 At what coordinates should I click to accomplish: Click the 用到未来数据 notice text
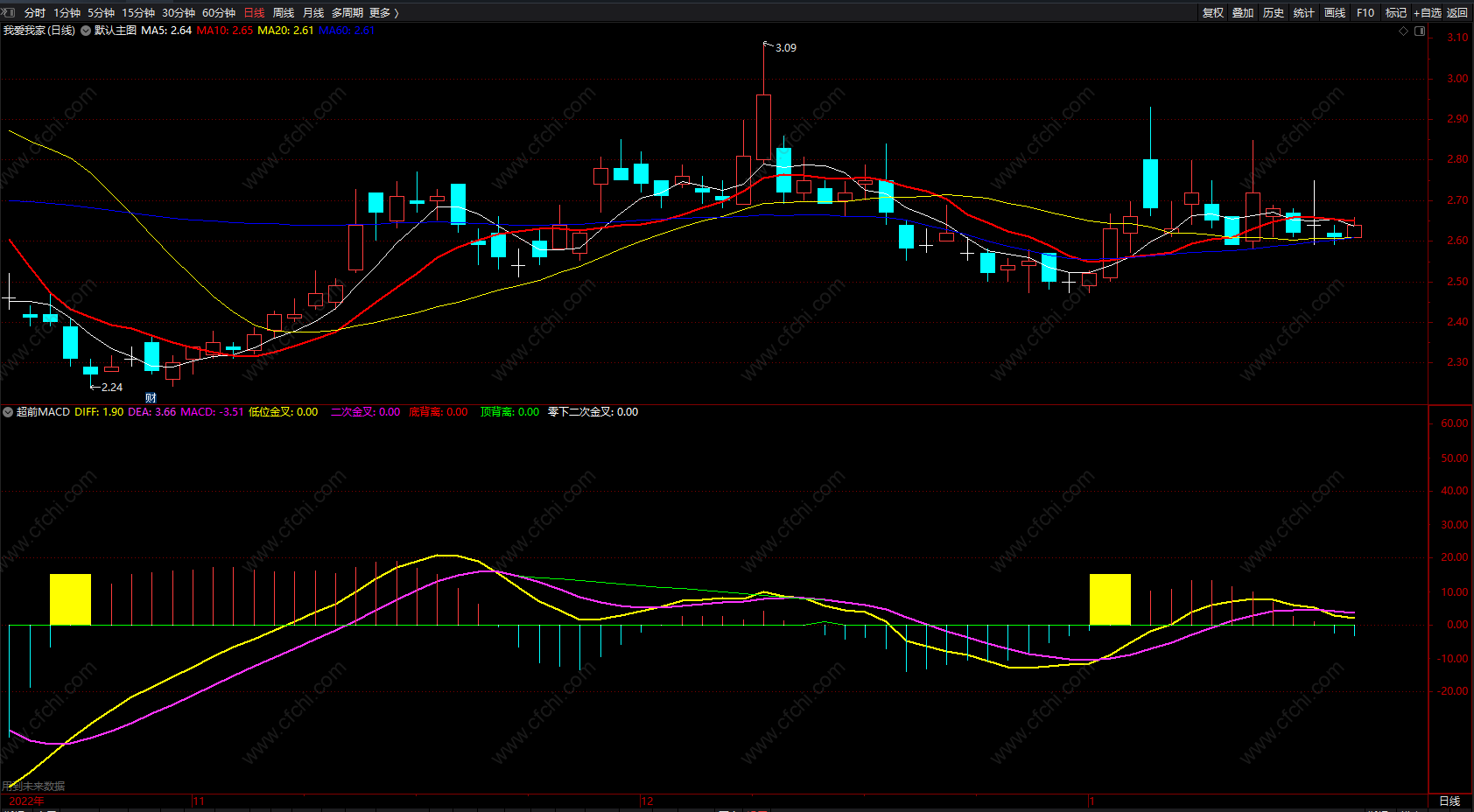pyautogui.click(x=33, y=787)
